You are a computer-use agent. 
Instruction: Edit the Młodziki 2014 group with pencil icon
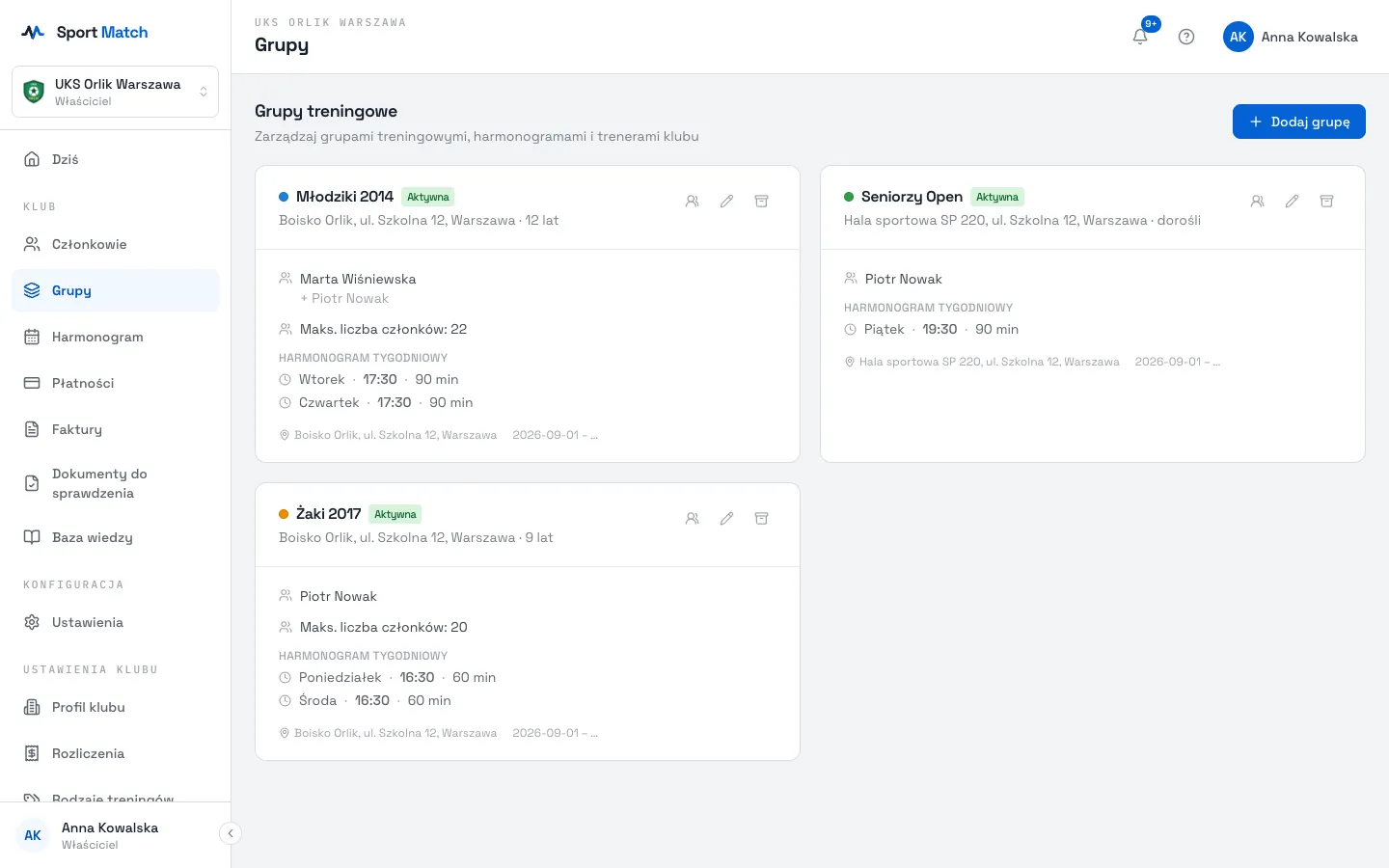727,202
